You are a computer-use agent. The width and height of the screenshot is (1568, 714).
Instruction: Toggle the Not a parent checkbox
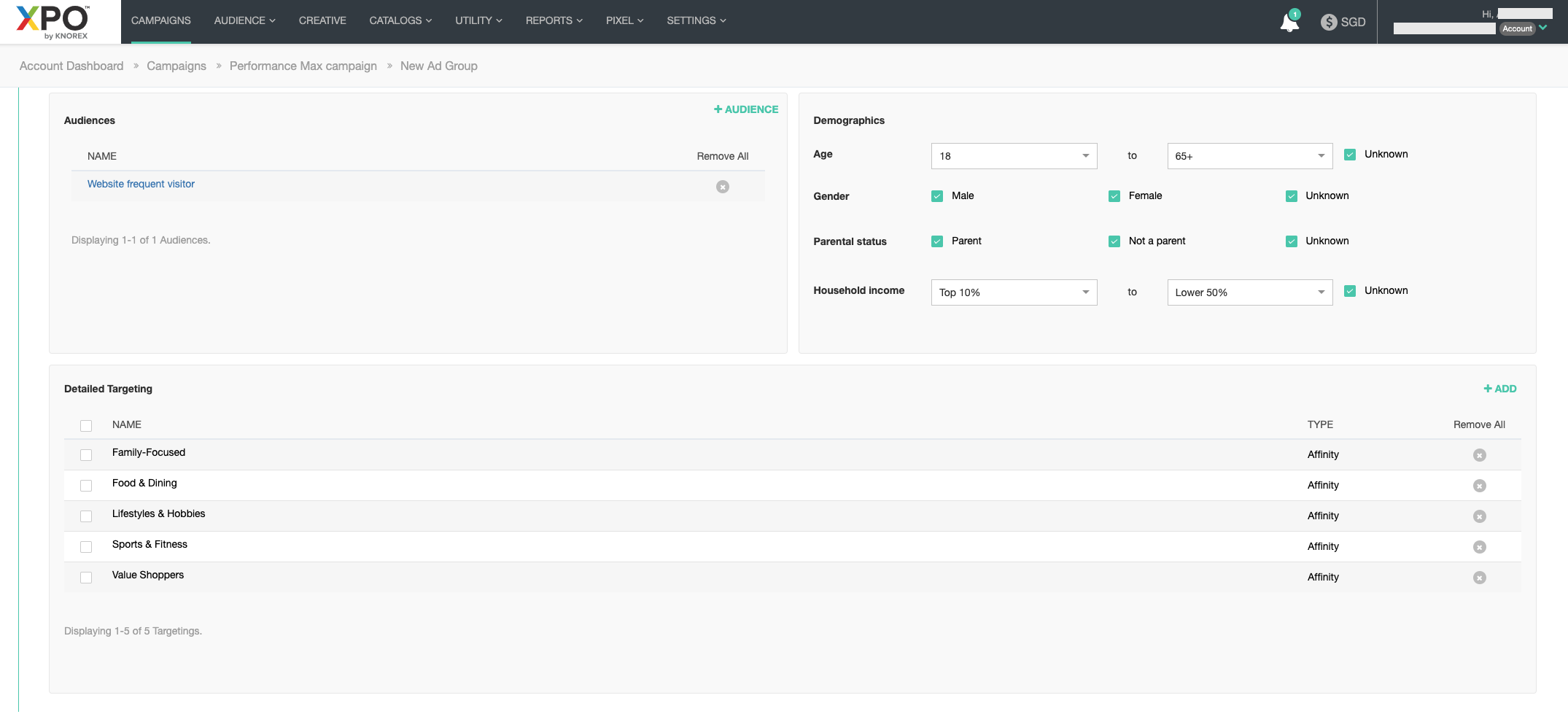pyautogui.click(x=1114, y=241)
